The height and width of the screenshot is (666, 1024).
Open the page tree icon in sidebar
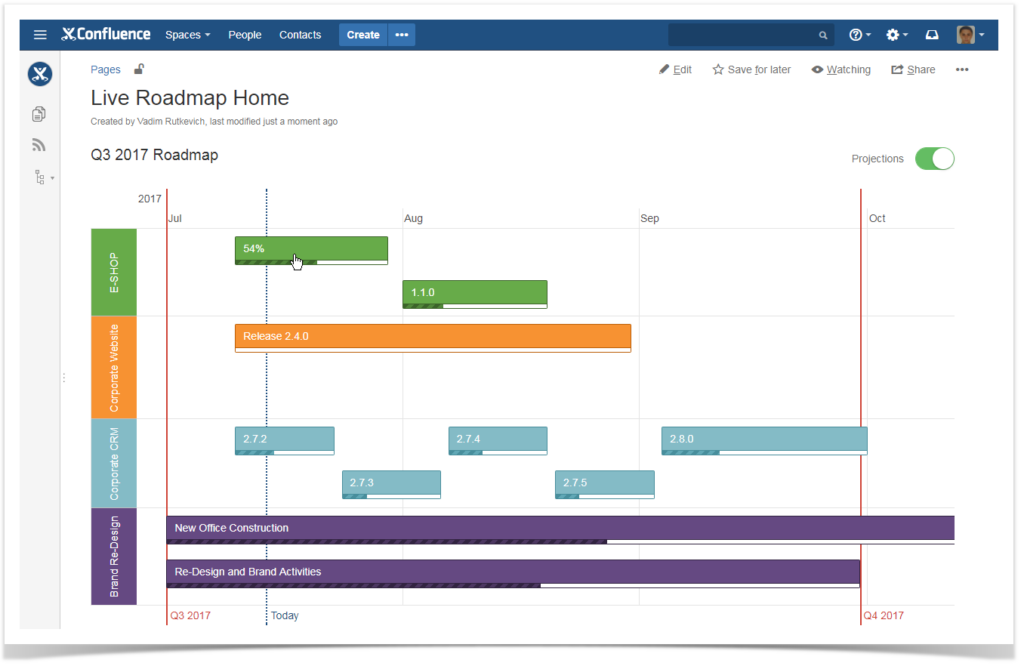pos(39,176)
